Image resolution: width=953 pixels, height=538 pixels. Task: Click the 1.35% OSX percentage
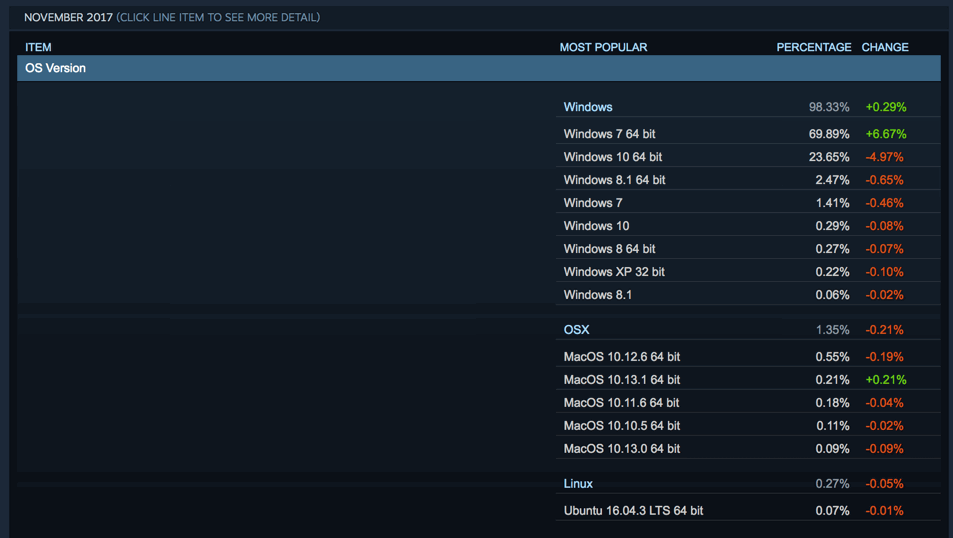pos(832,329)
